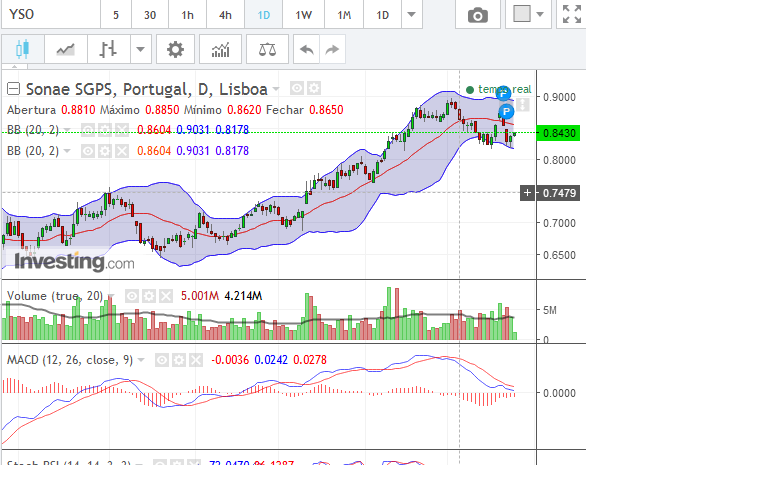
Task: Undo the last chart action
Action: pos(307,49)
